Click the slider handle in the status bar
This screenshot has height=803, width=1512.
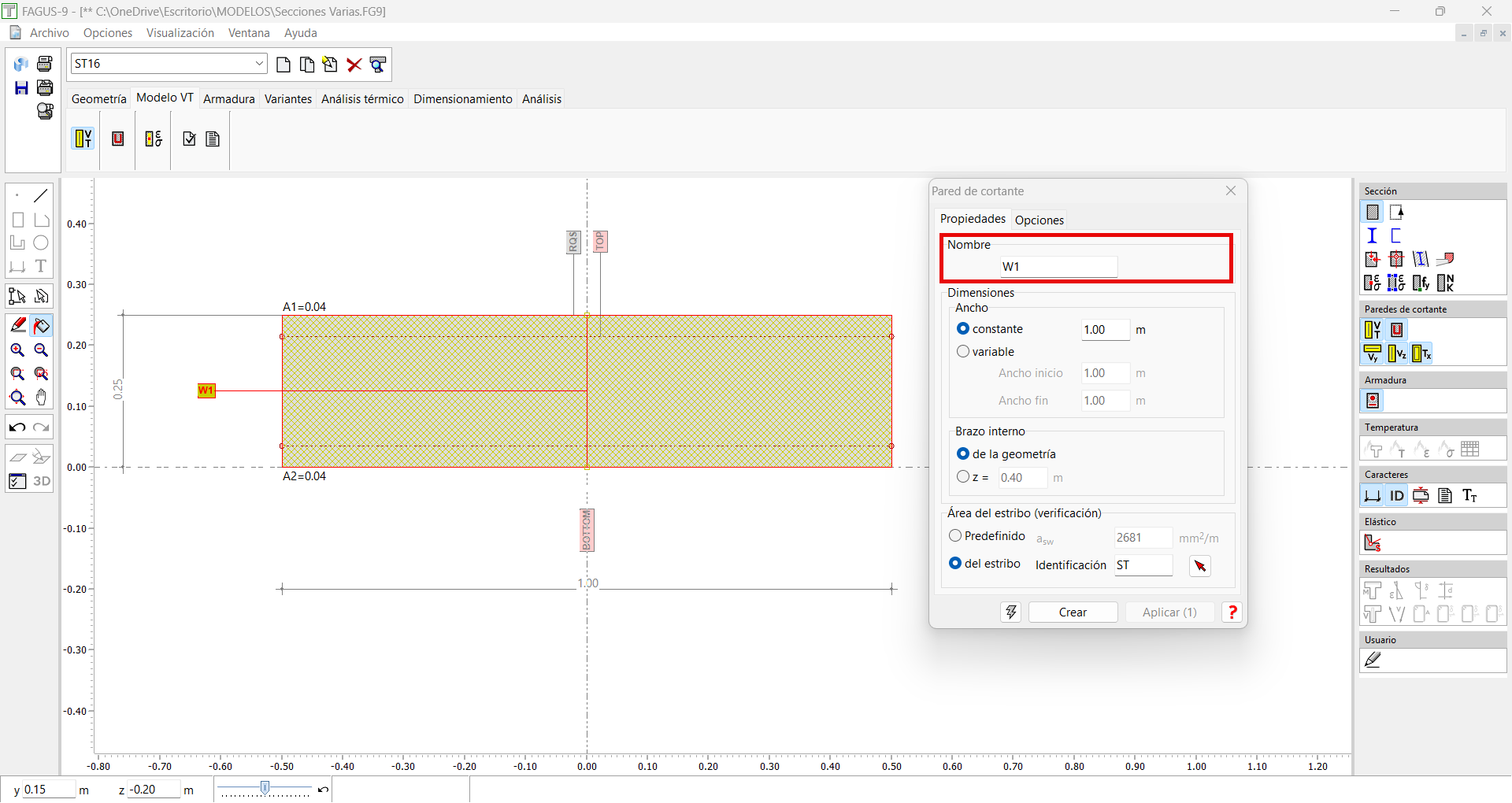click(265, 788)
